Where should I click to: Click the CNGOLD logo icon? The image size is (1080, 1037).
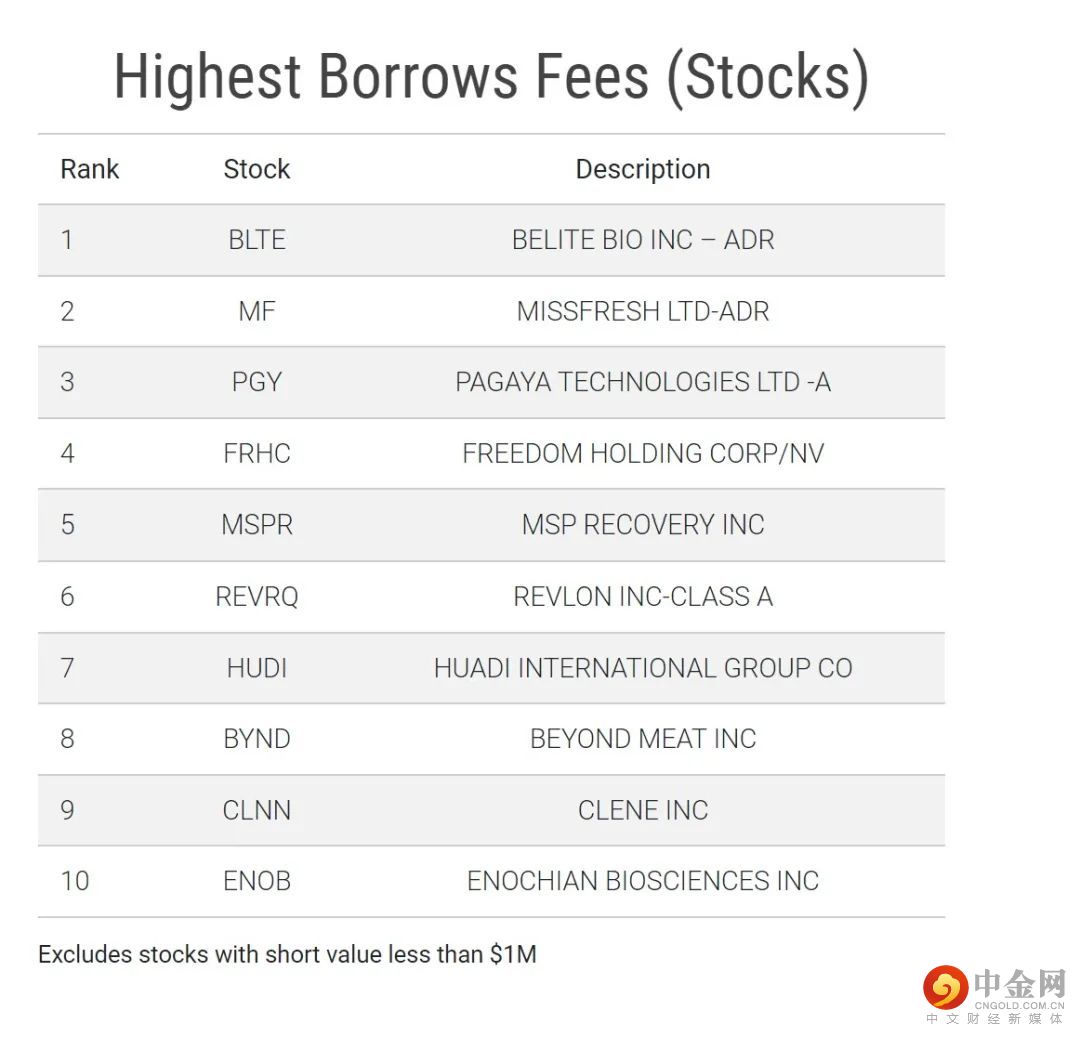[x=945, y=988]
